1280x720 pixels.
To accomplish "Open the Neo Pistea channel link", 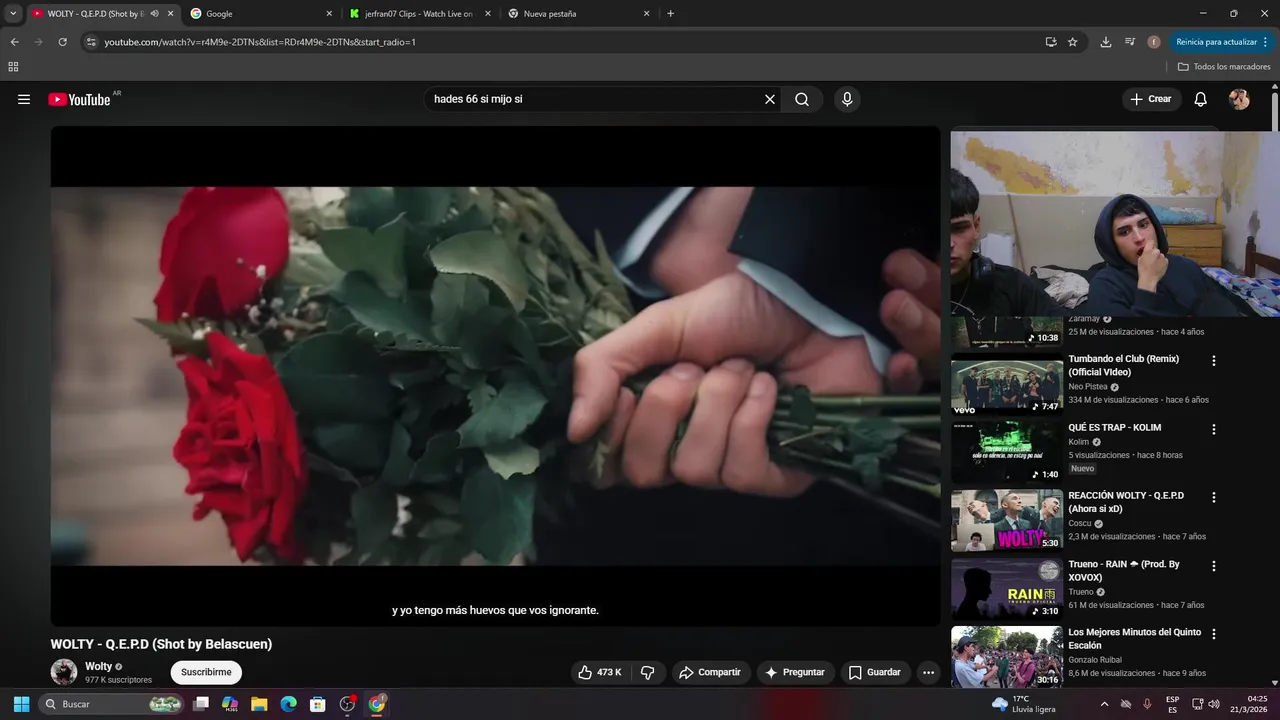I will [1088, 387].
